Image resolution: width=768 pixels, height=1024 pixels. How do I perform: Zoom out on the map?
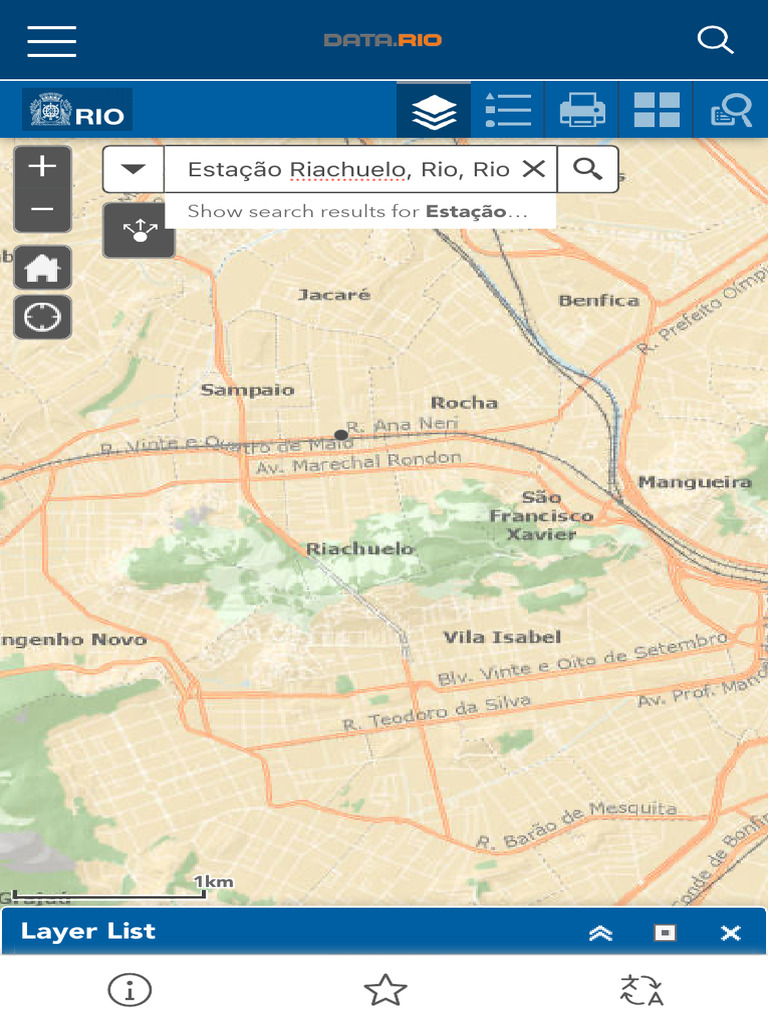click(x=42, y=210)
